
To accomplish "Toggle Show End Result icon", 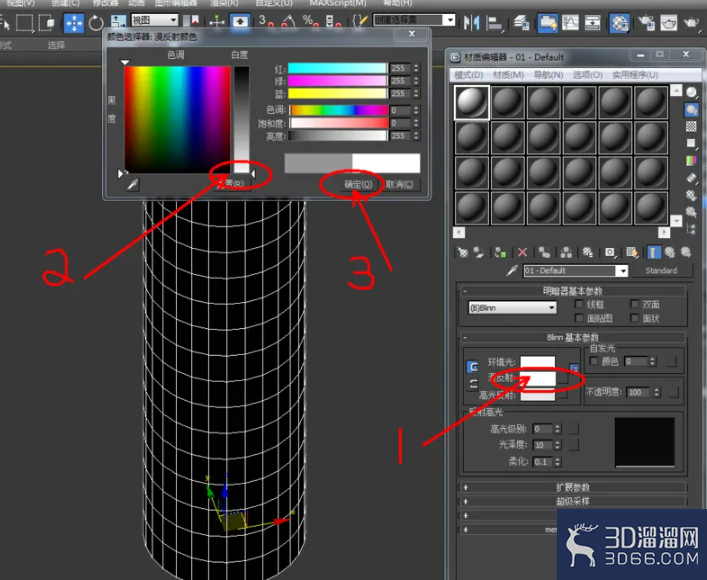I will [x=653, y=252].
